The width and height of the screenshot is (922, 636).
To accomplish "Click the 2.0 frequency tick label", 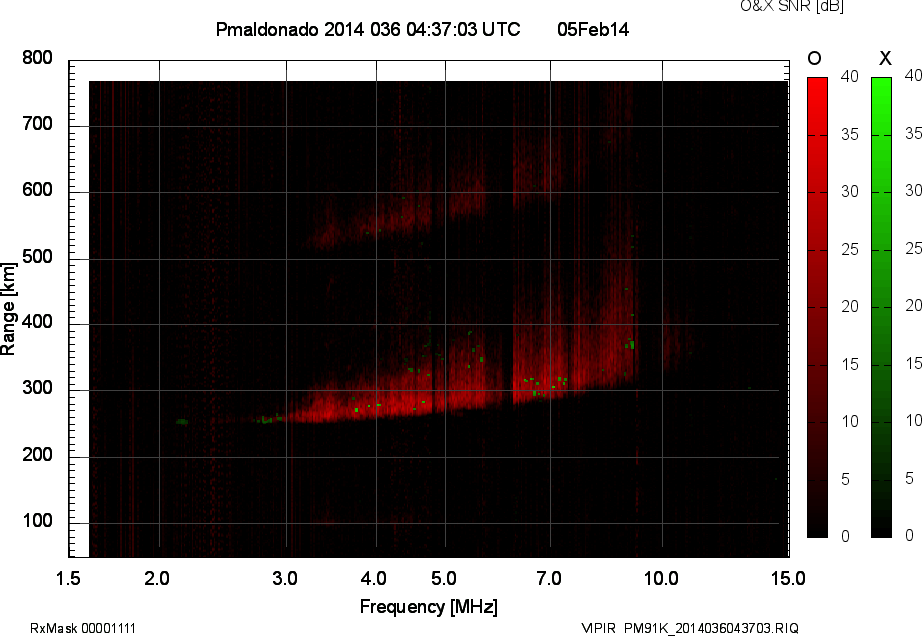I will coord(157,578).
